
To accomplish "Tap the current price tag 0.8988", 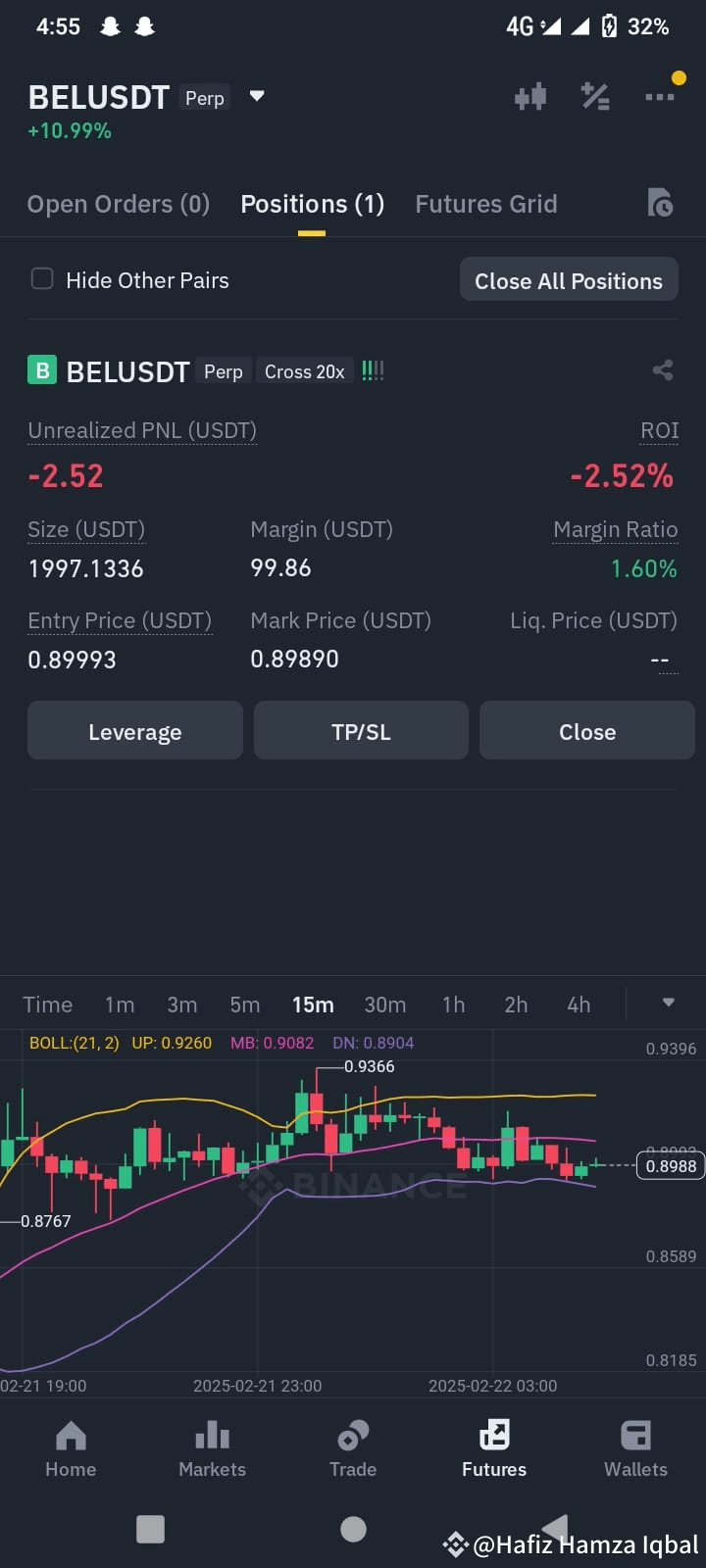I will [x=671, y=1165].
